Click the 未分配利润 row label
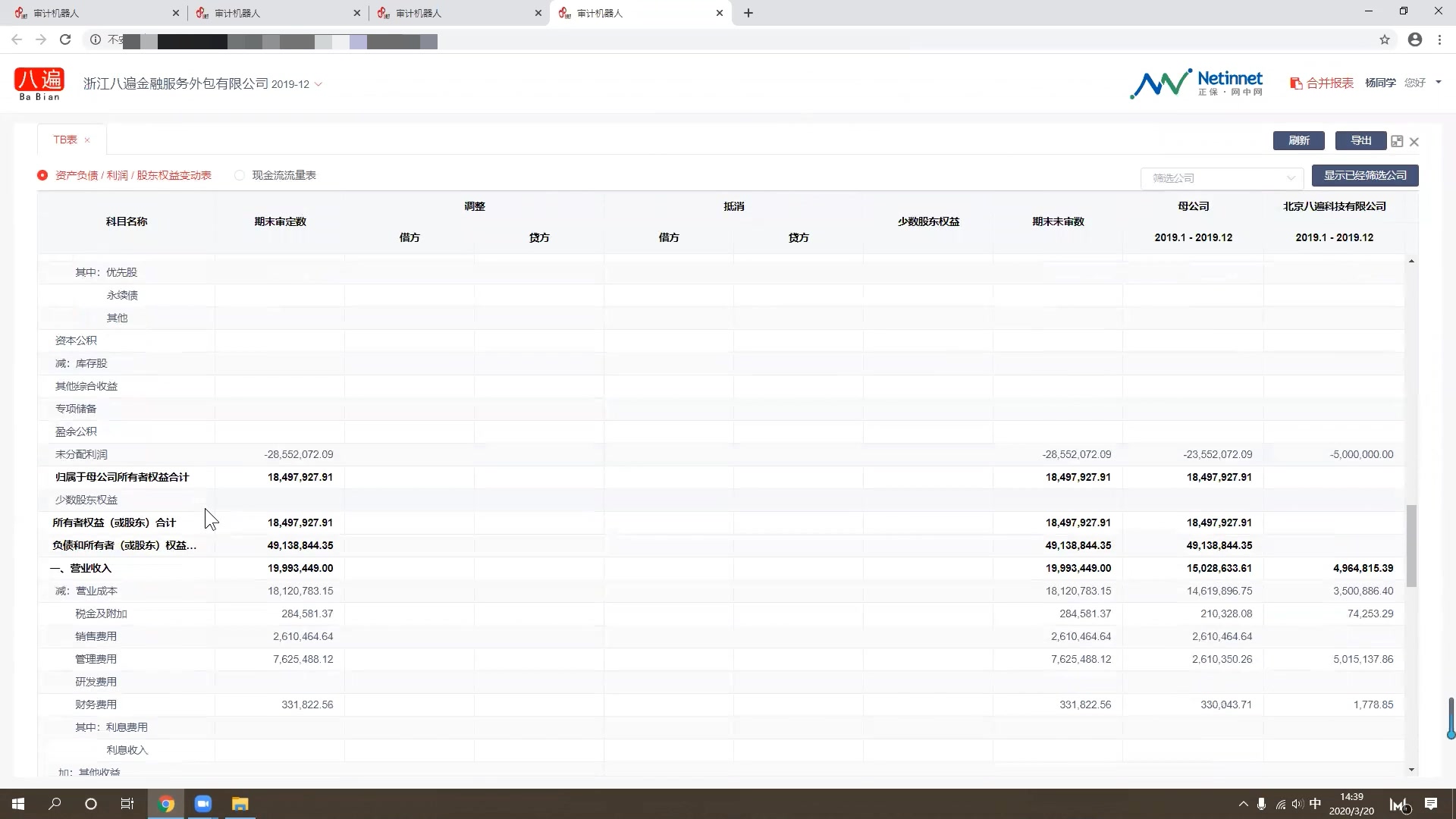This screenshot has height=819, width=1456. pyautogui.click(x=81, y=454)
